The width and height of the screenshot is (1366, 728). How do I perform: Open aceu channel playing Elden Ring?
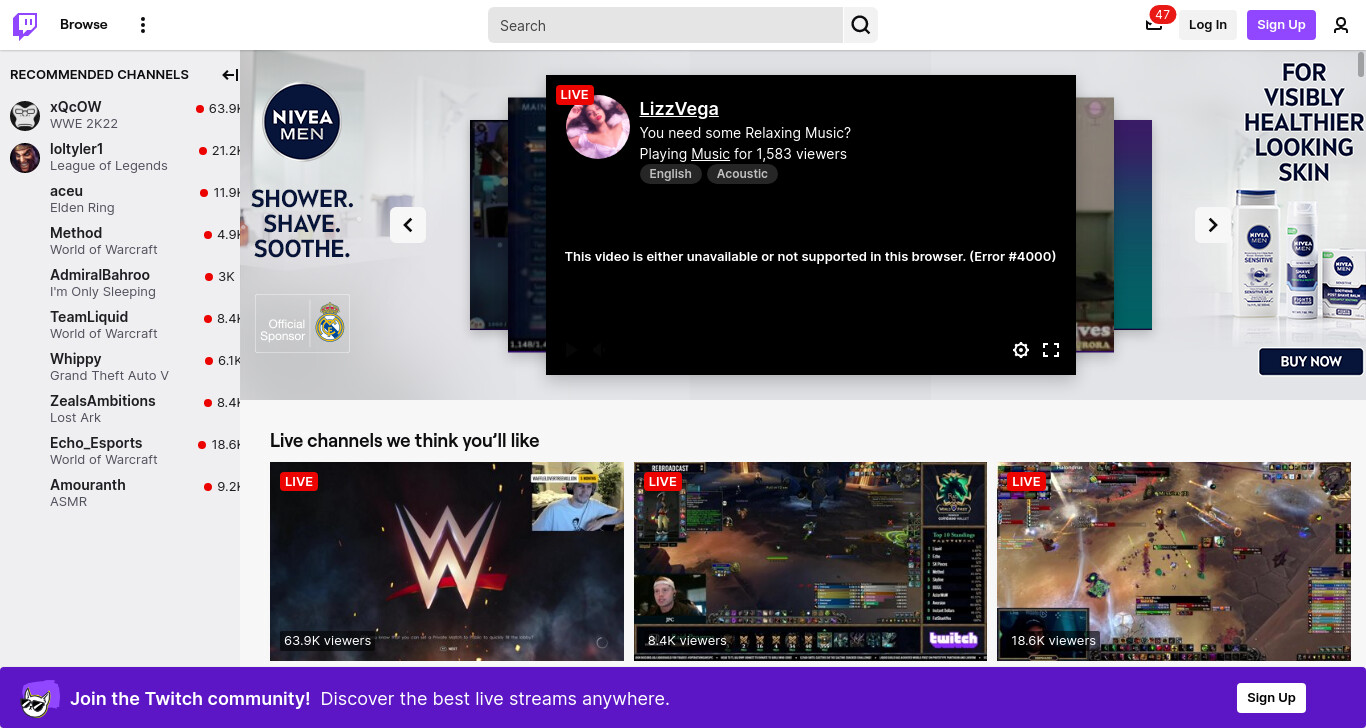(x=120, y=199)
